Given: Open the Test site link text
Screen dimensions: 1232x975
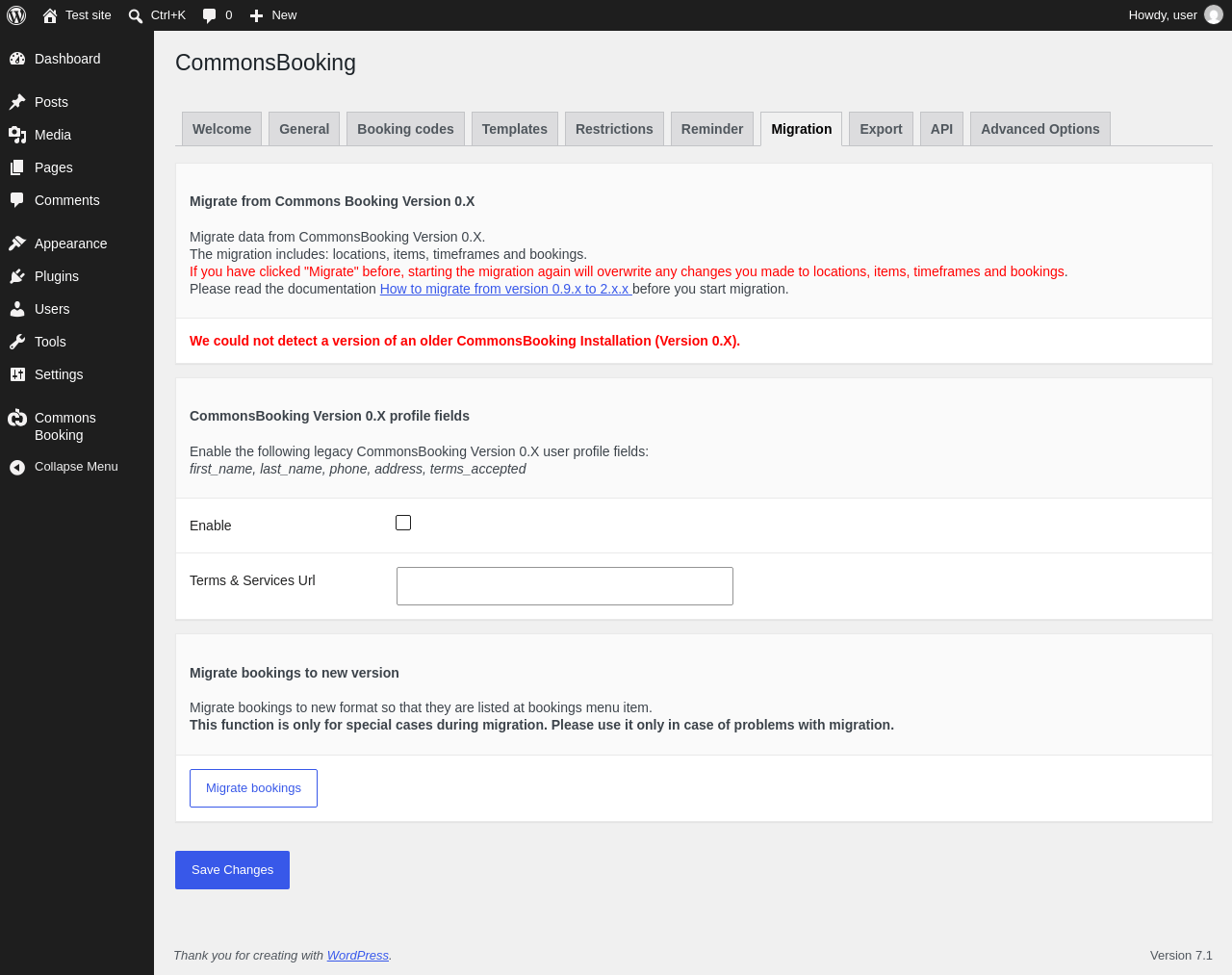Looking at the screenshot, I should click(89, 15).
